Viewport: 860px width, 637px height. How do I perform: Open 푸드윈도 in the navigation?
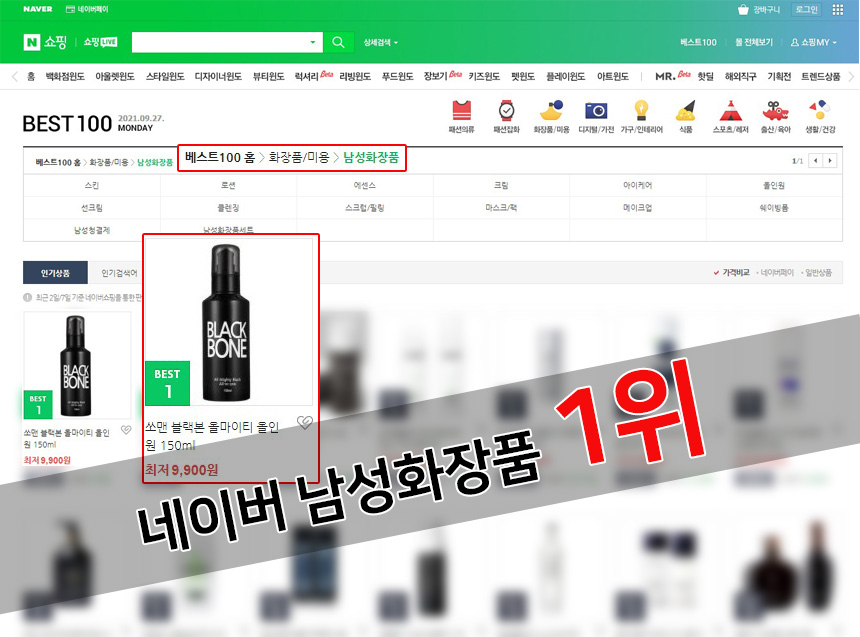[x=398, y=77]
